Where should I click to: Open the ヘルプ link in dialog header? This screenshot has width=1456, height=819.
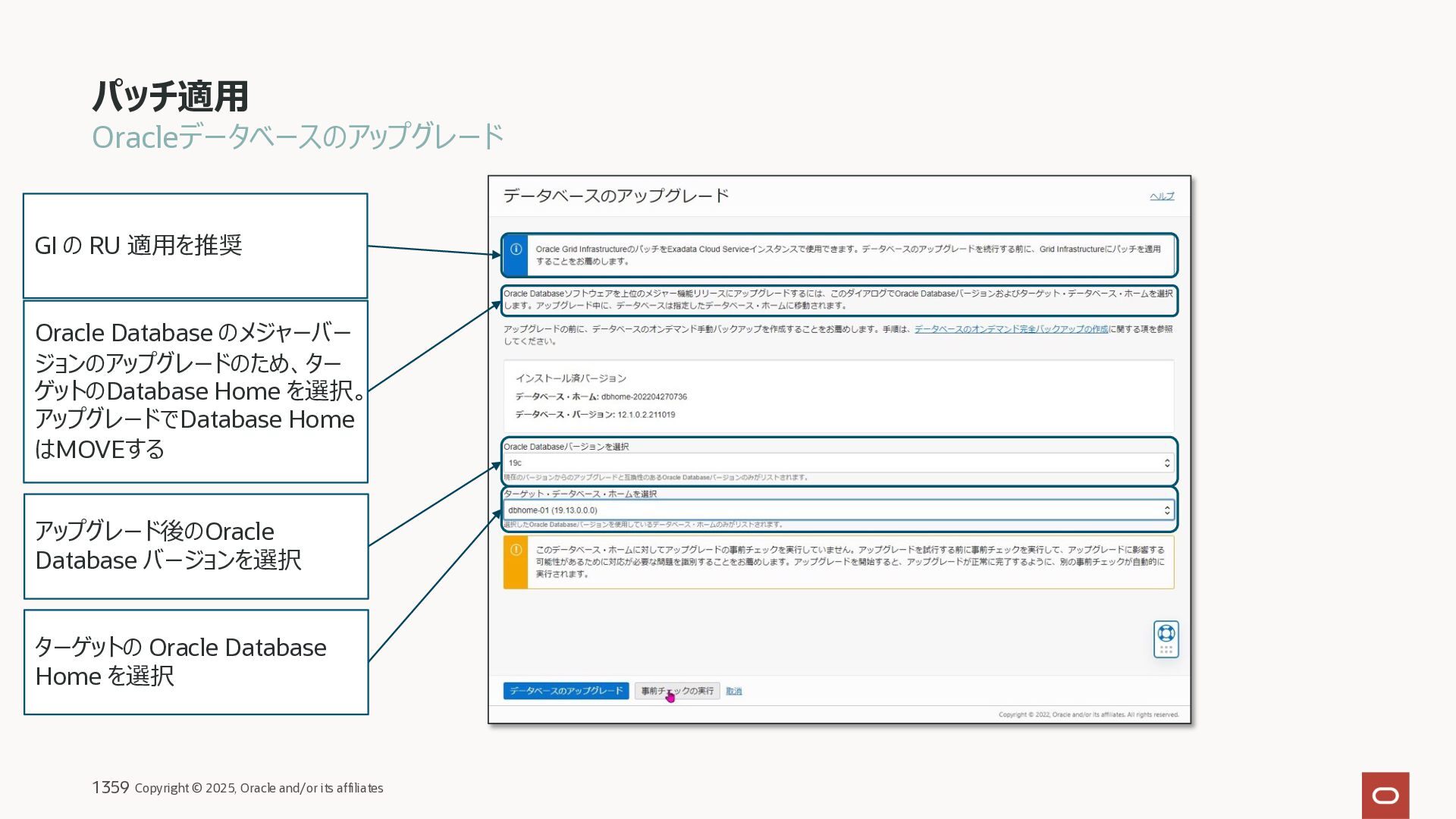1161,196
